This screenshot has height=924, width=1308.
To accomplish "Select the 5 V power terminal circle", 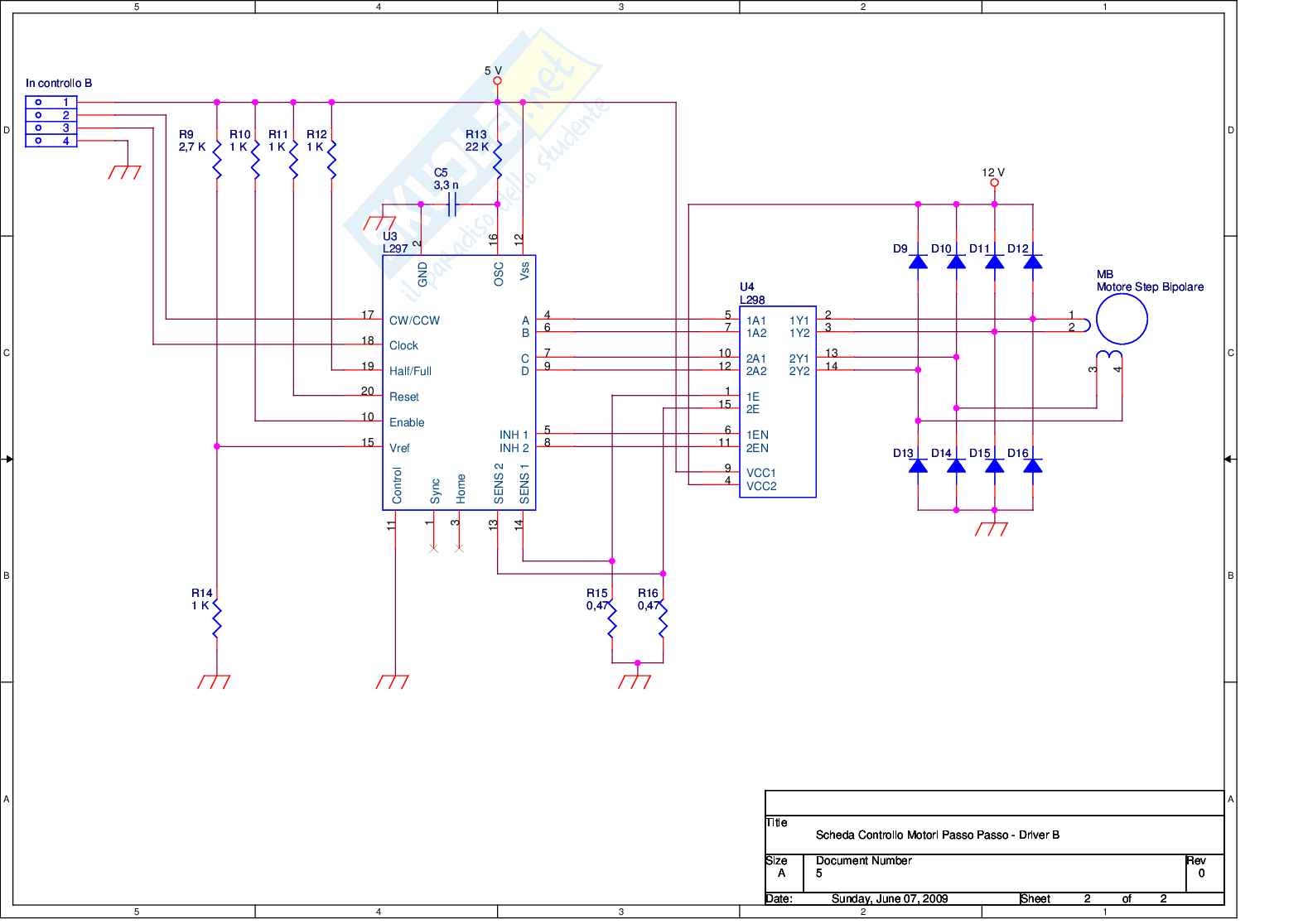I will click(498, 81).
